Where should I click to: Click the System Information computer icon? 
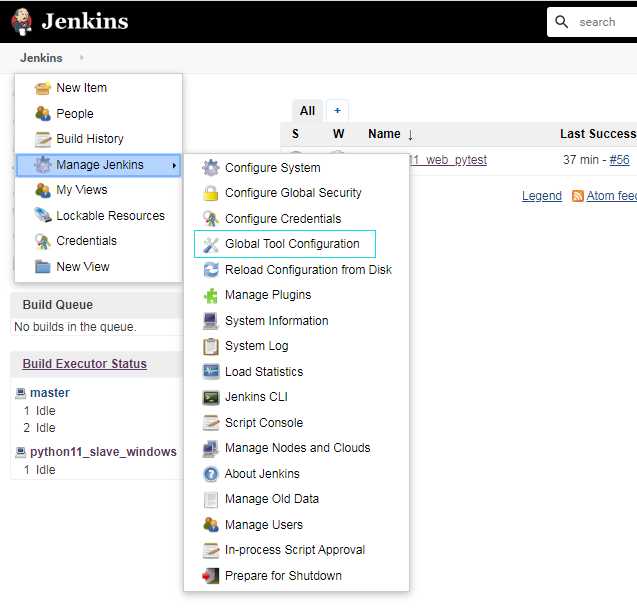tap(211, 321)
